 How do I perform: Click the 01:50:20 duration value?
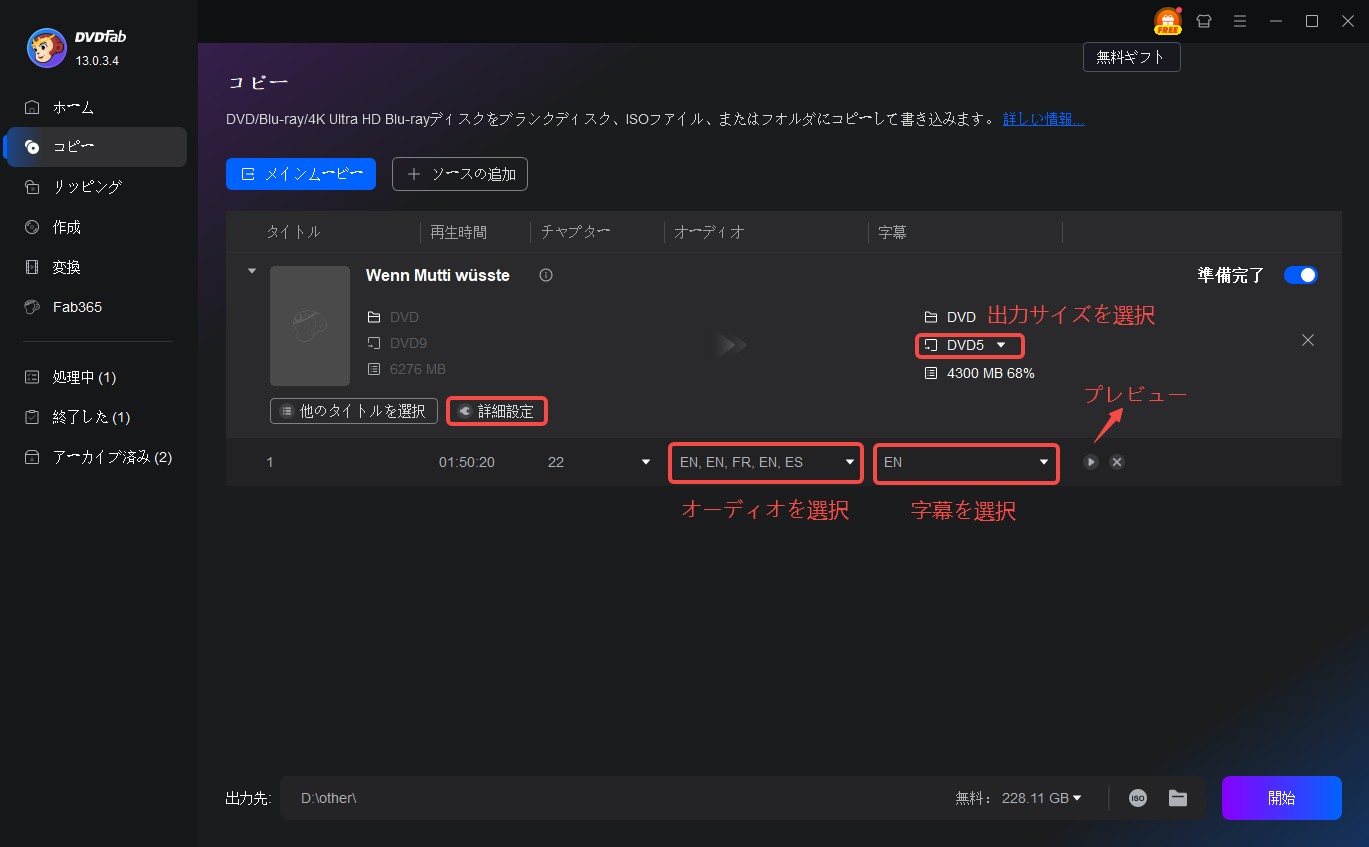coord(466,462)
